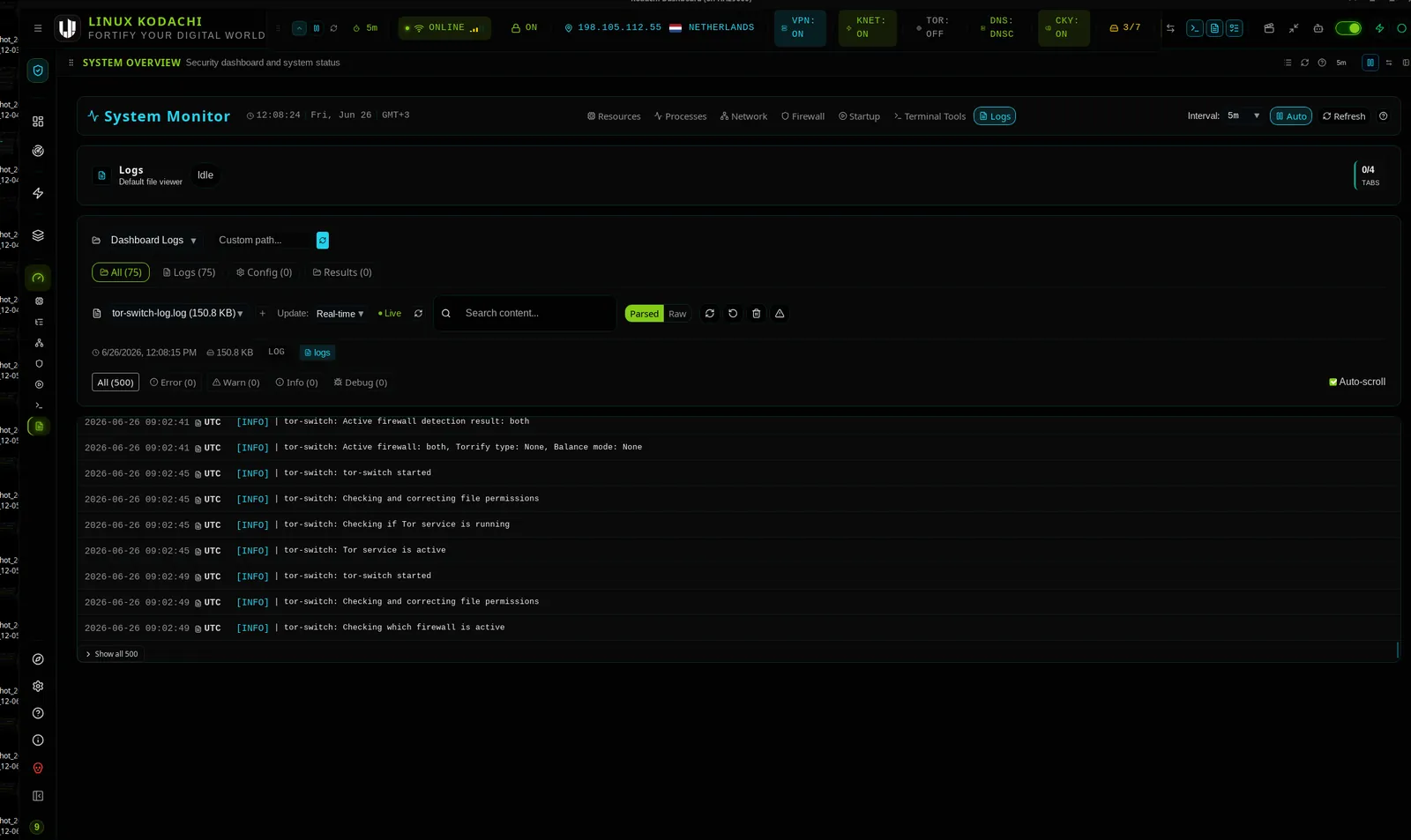Click the counter-clockwise reset icon beside trash
Image resolution: width=1411 pixels, height=840 pixels.
(x=733, y=314)
